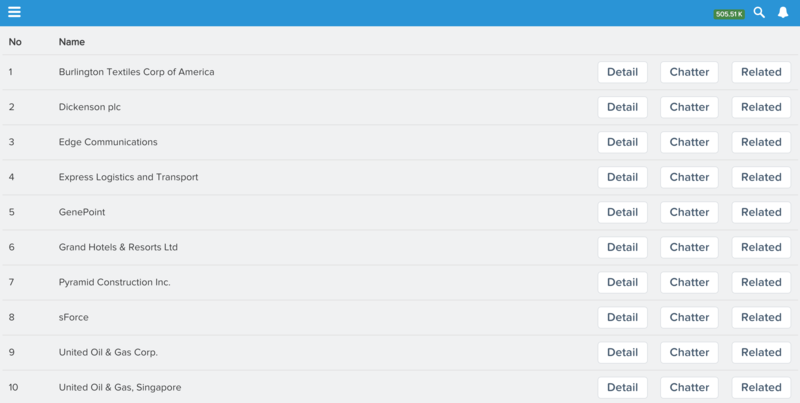Open Chatter for GenePoint
Screen dimensions: 800x403
click(x=689, y=212)
